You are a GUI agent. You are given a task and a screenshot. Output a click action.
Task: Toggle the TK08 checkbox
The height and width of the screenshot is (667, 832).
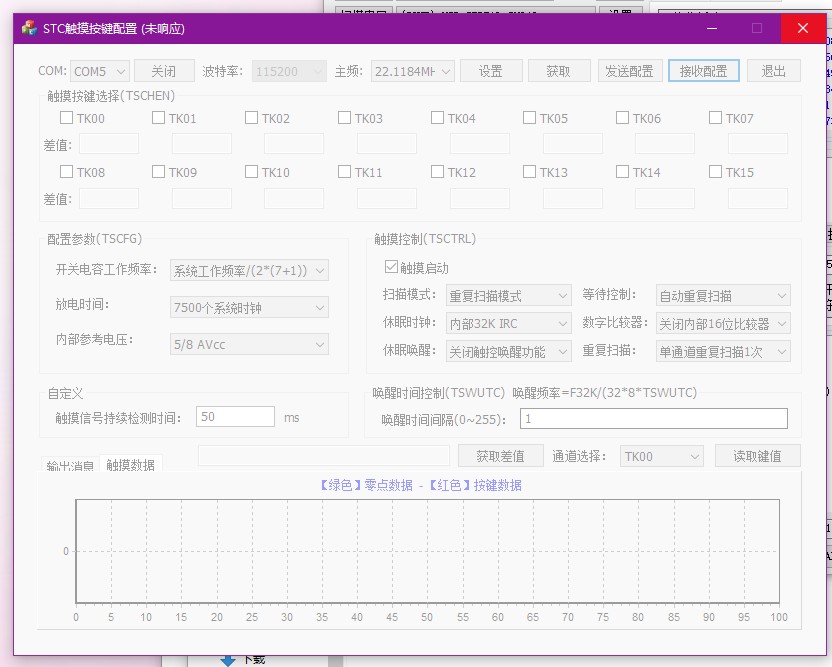point(66,171)
